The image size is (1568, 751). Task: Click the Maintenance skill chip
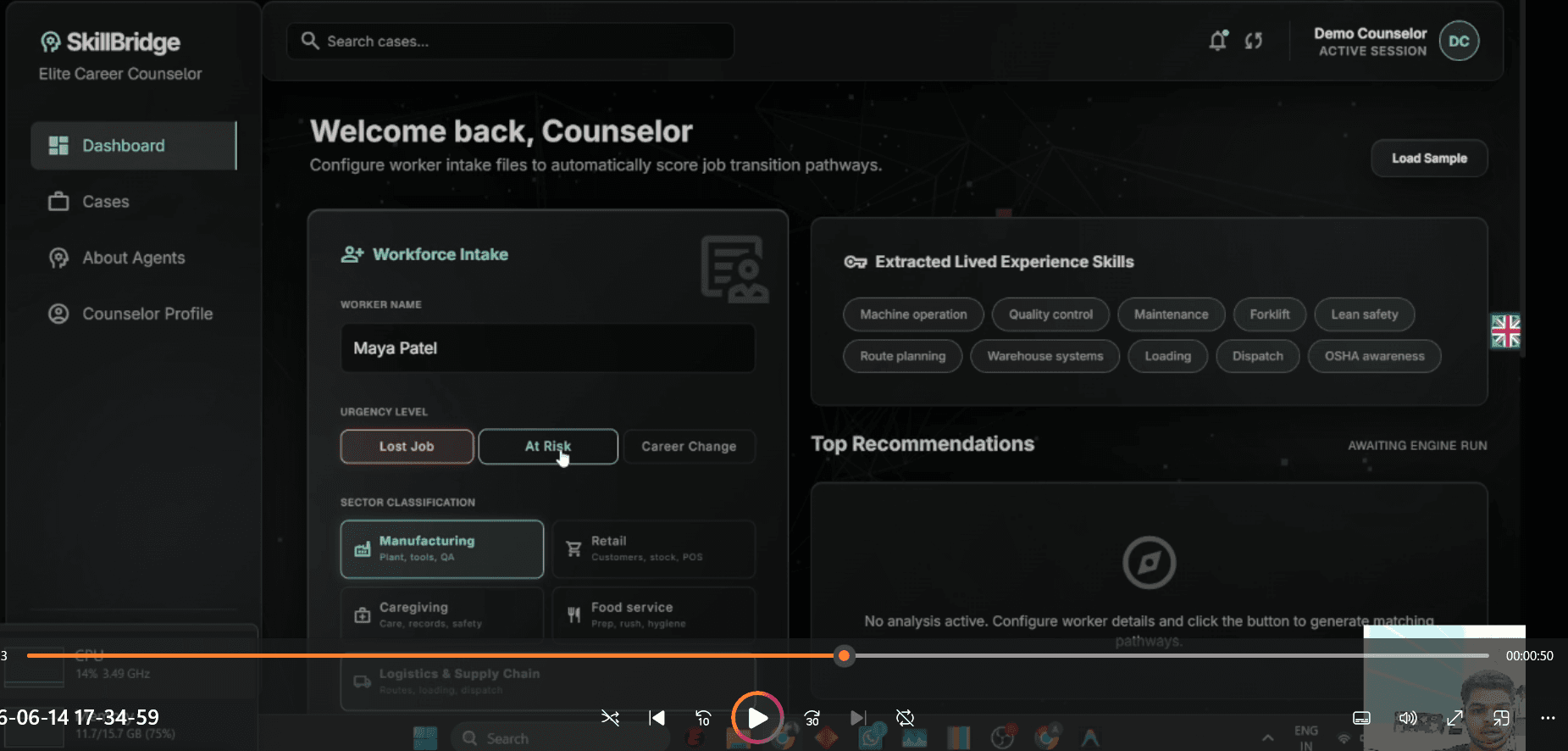(x=1171, y=314)
